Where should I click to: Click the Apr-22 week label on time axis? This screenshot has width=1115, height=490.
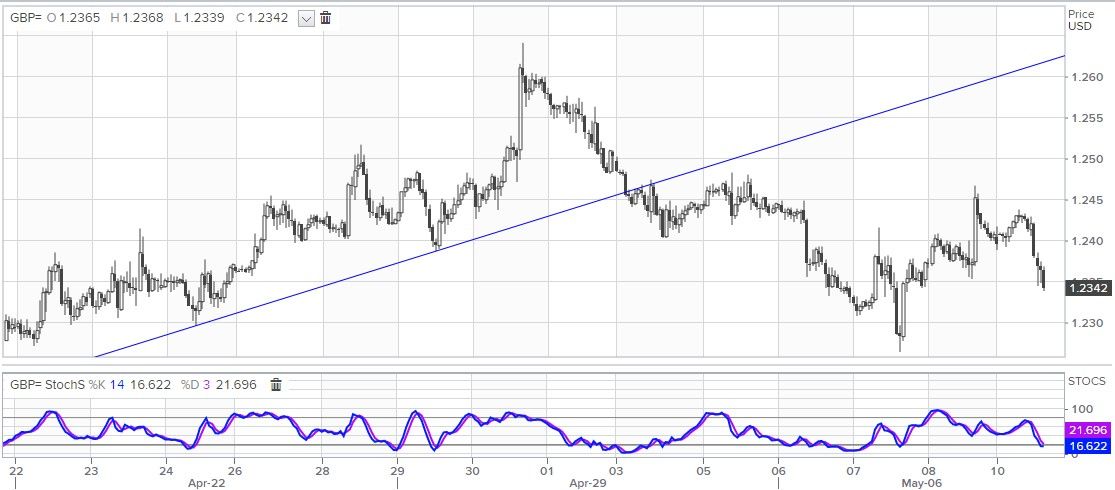click(x=206, y=483)
